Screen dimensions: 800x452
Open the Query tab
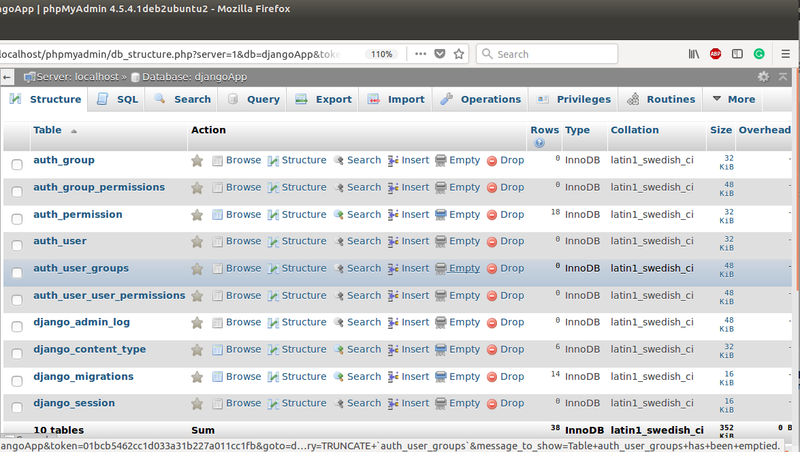253,99
